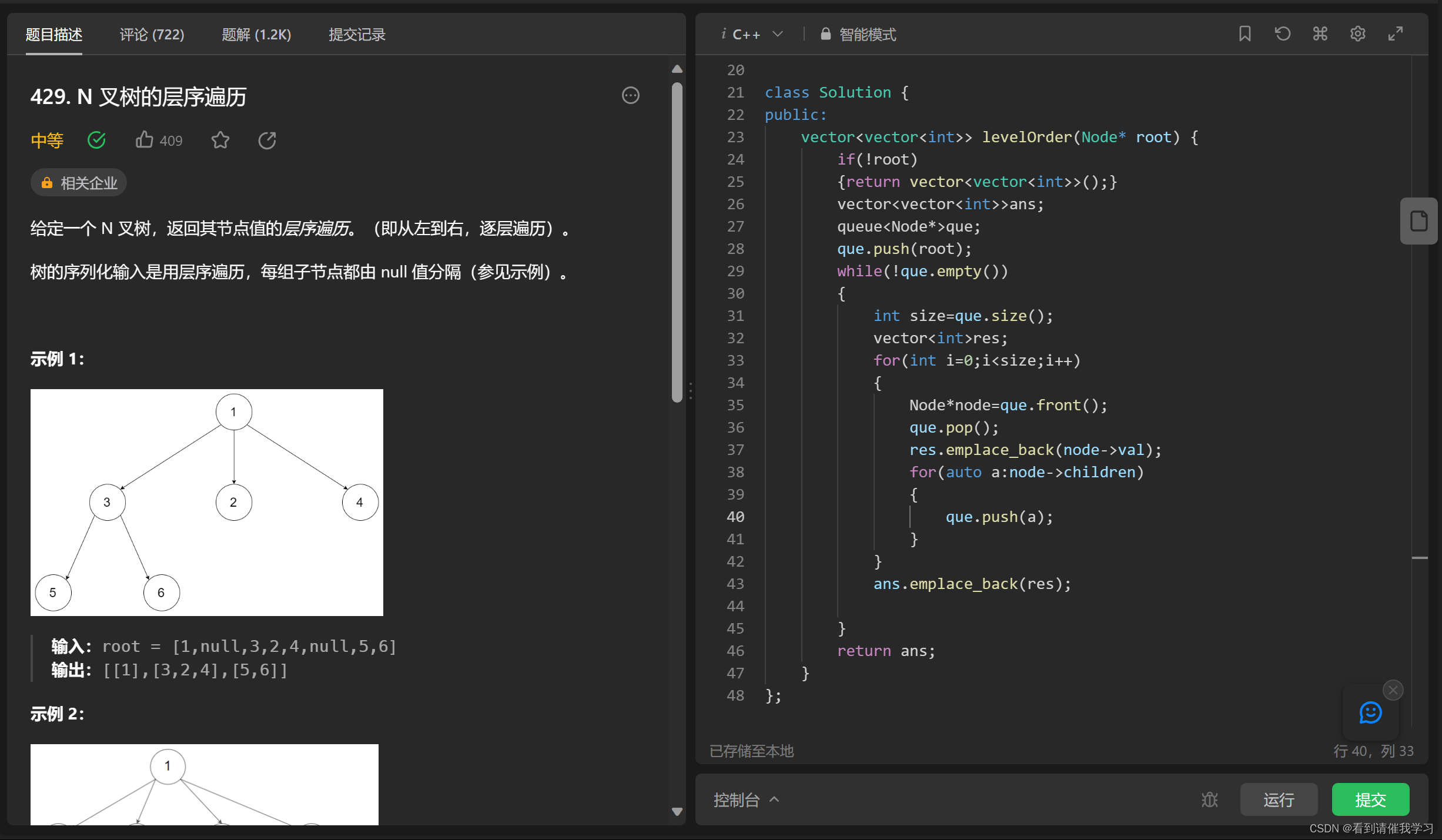The width and height of the screenshot is (1442, 840).
Task: Expand editor to fullscreen
Action: tap(1395, 34)
